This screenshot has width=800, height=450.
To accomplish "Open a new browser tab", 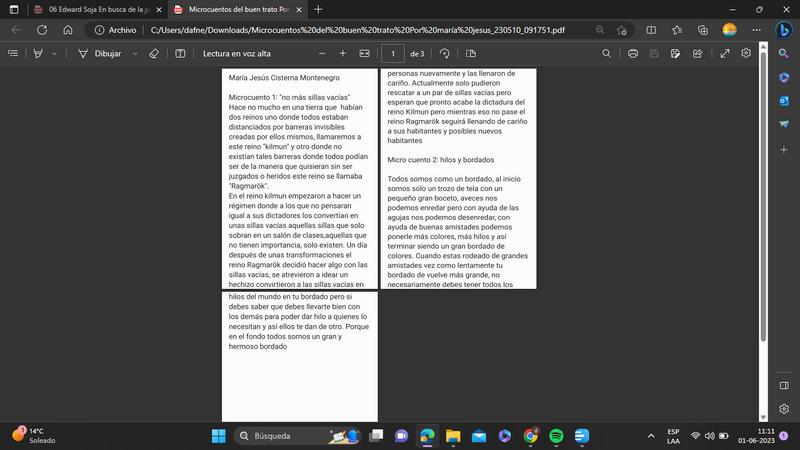I will (318, 9).
